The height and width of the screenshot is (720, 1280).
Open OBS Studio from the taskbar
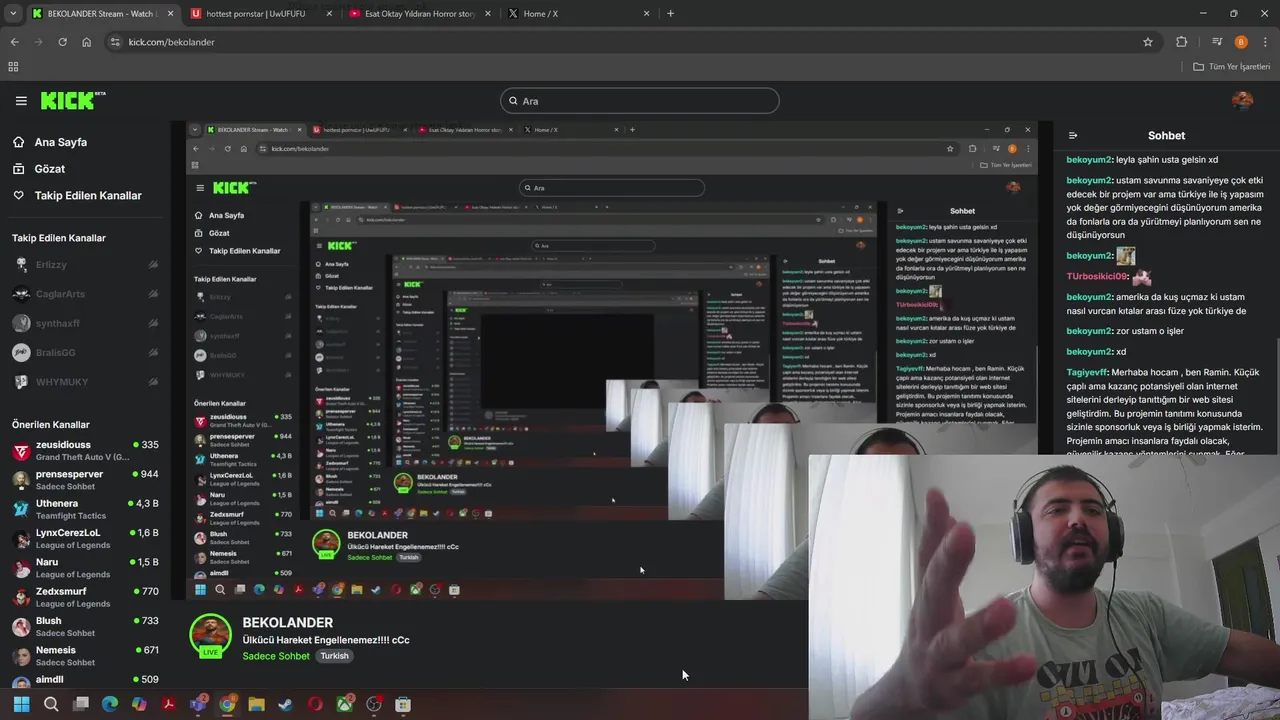point(374,704)
